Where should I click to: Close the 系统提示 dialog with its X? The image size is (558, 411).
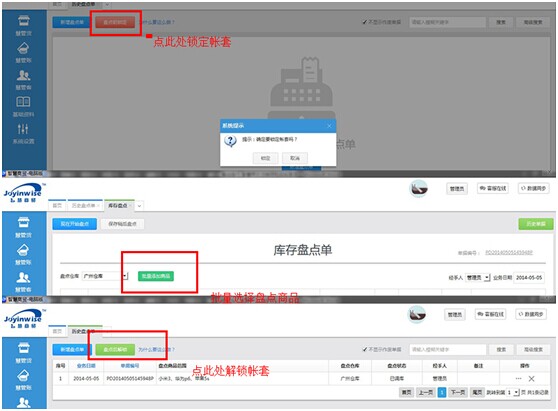(329, 126)
